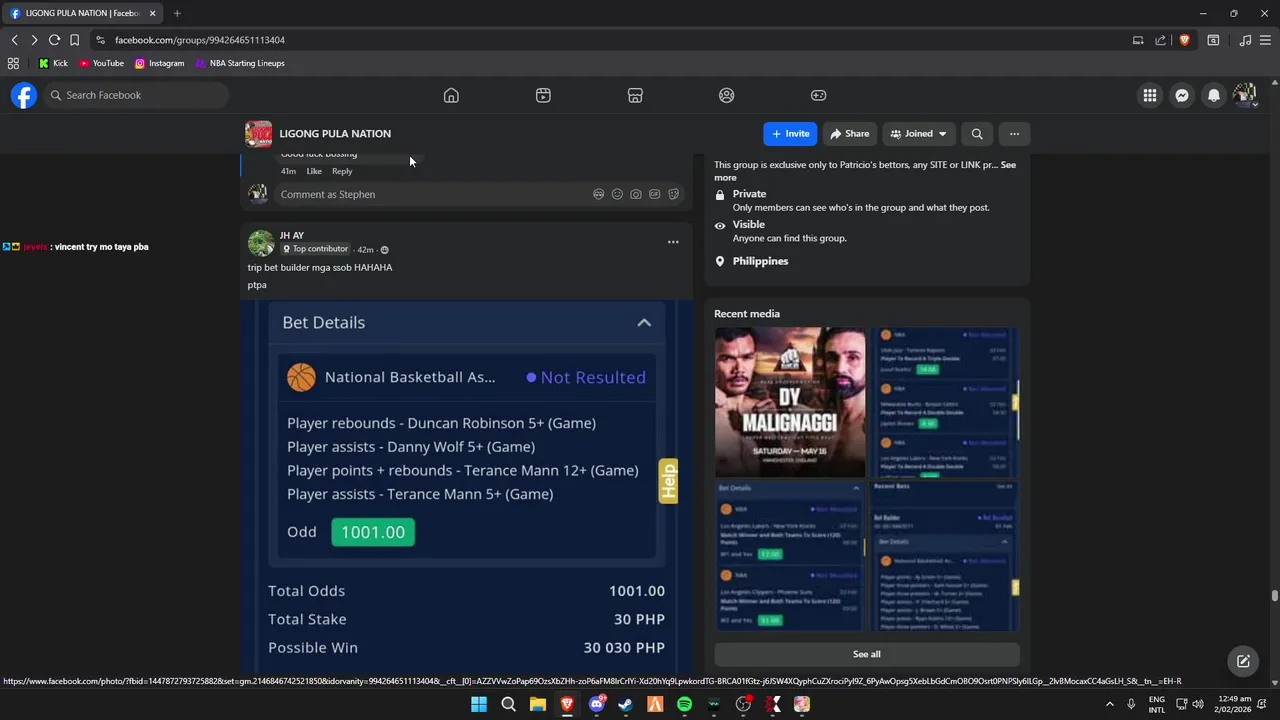Click new message compose icon
1280x720 pixels.
1243,661
